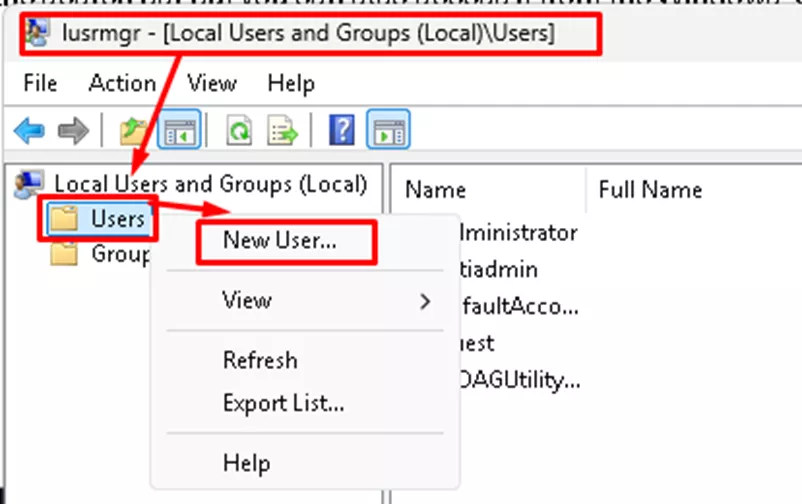Viewport: 802px width, 504px height.
Task: Select Local Users and Groups (Local) node
Action: [211, 184]
